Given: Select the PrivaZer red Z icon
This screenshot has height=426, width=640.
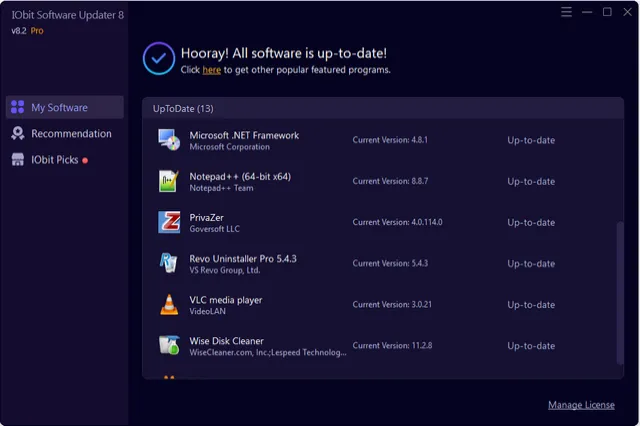Looking at the screenshot, I should [169, 222].
